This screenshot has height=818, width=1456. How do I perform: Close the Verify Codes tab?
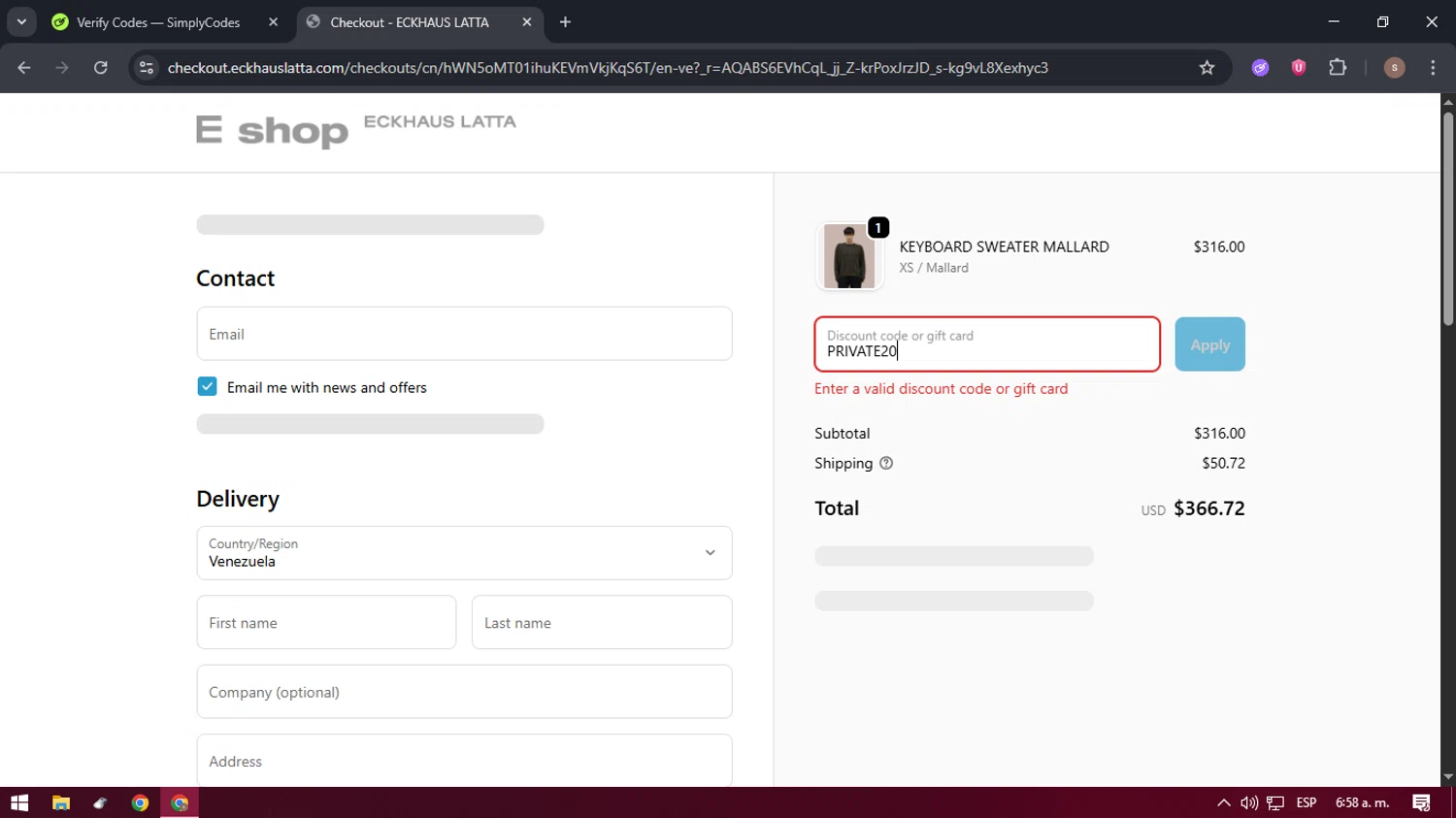click(x=273, y=22)
